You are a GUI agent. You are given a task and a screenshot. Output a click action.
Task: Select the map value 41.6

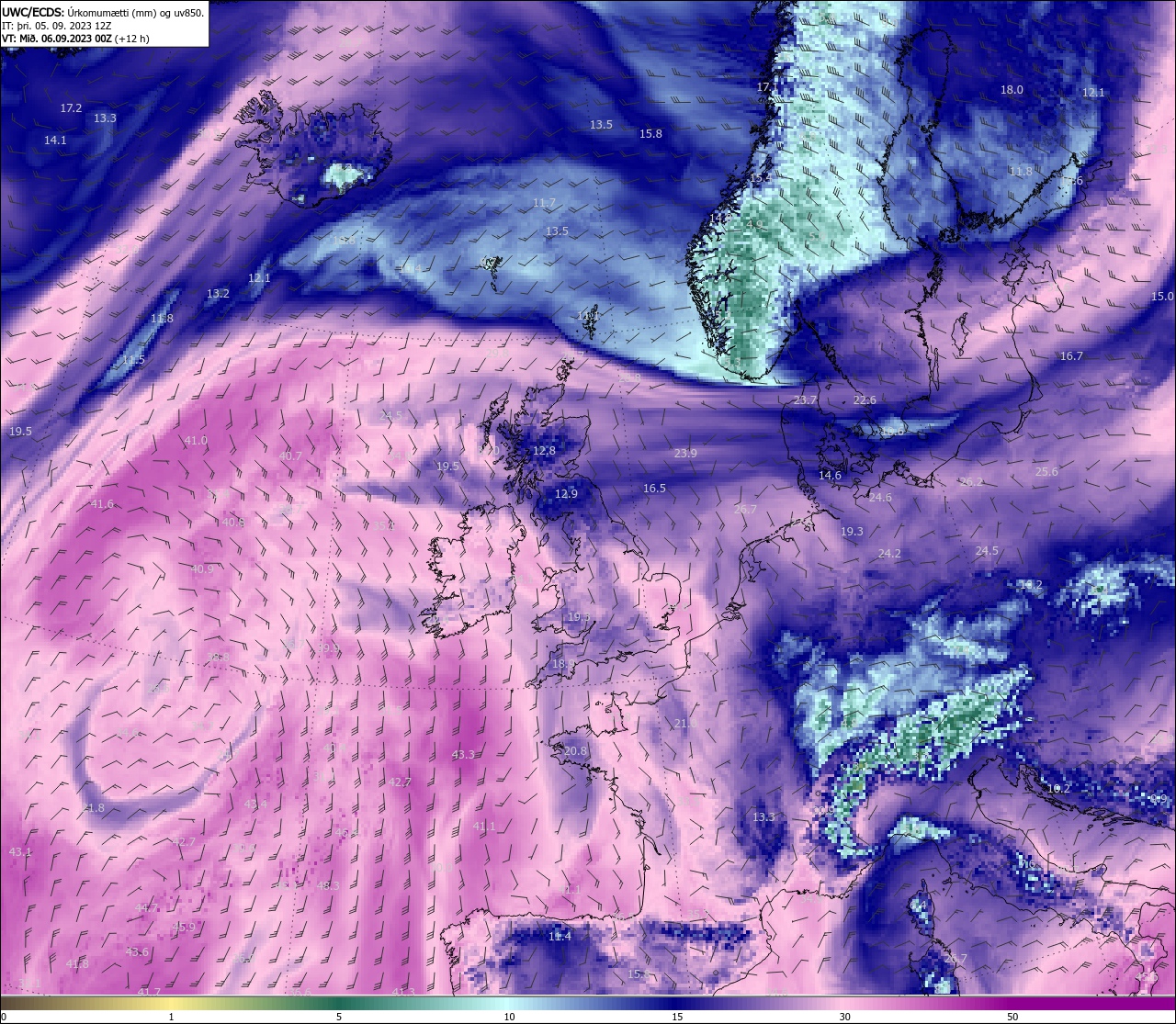(x=102, y=504)
